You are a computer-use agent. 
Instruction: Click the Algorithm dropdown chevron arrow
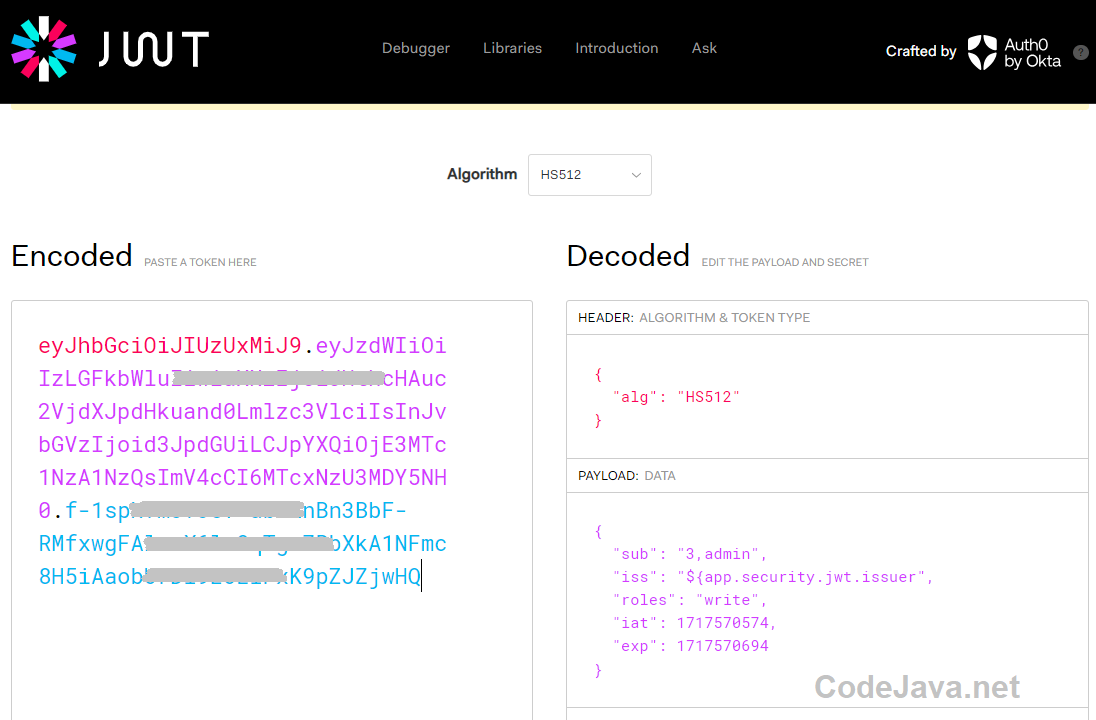(636, 175)
